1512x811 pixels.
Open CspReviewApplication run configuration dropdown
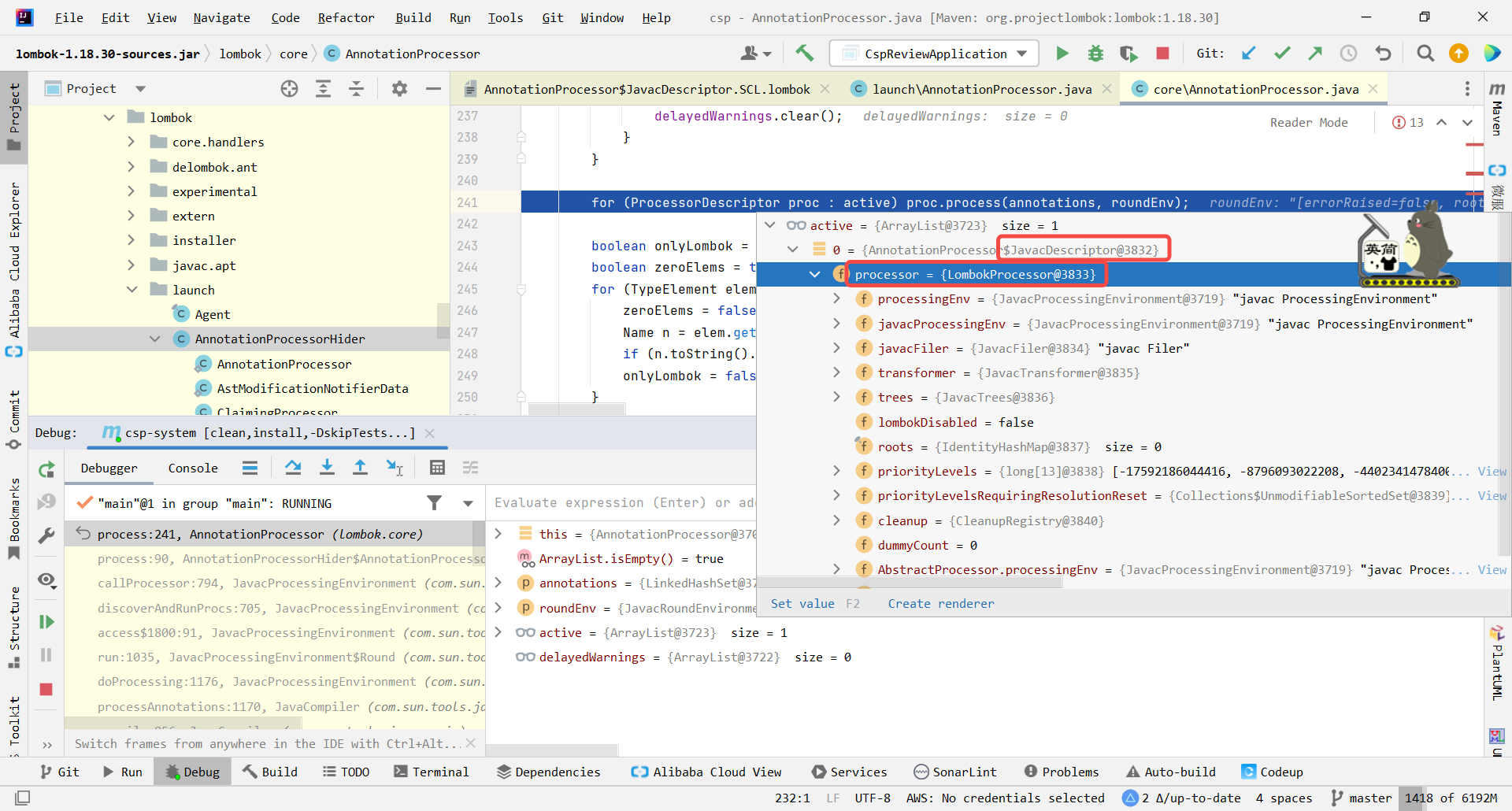(934, 54)
